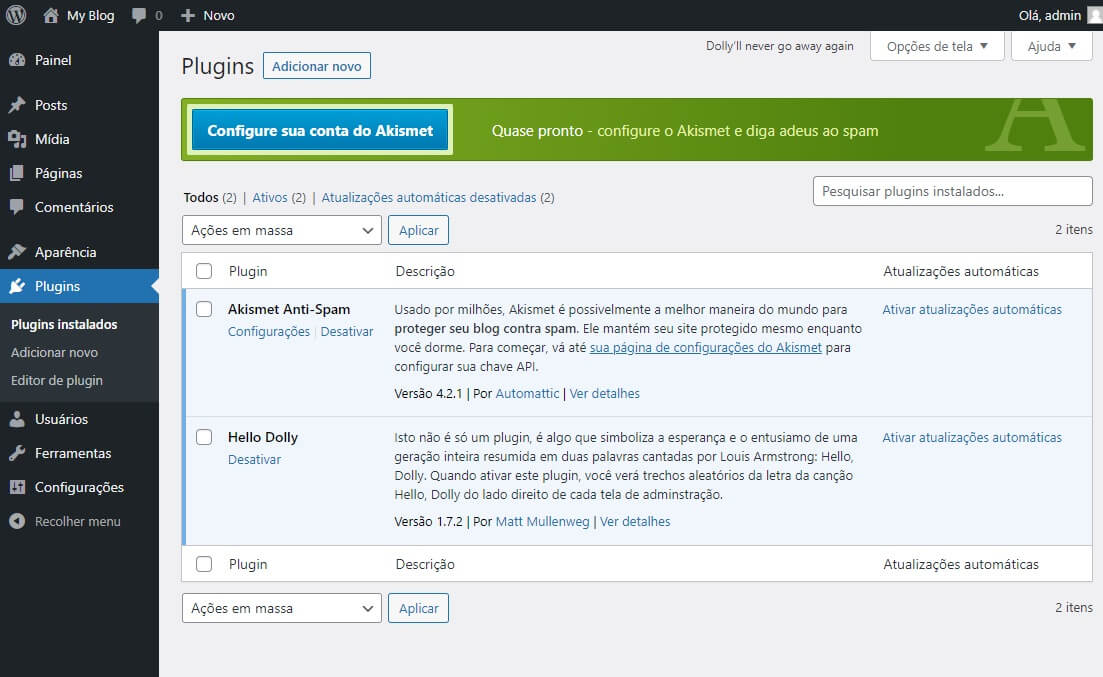The width and height of the screenshot is (1103, 677).
Task: Select Adicionar novo in sidebar submenu
Action: tap(54, 353)
